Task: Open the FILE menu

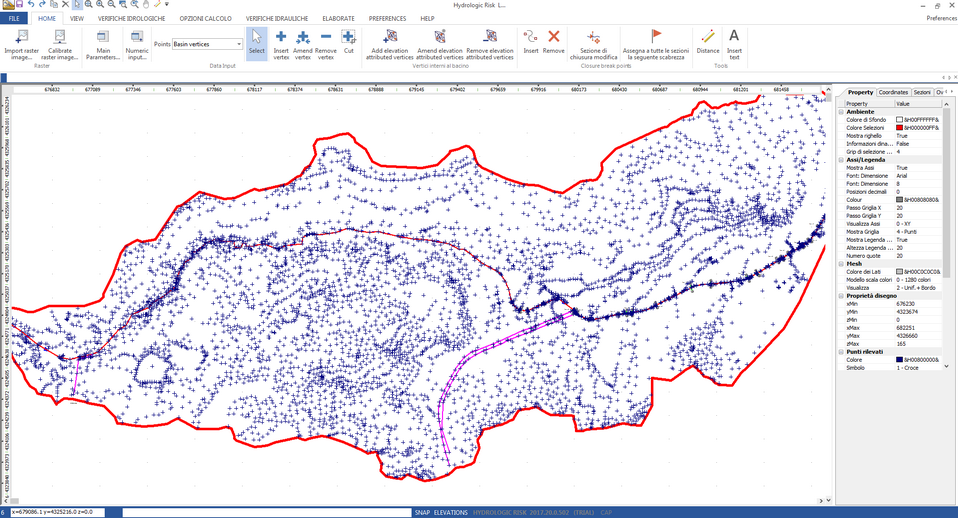Action: coord(14,18)
